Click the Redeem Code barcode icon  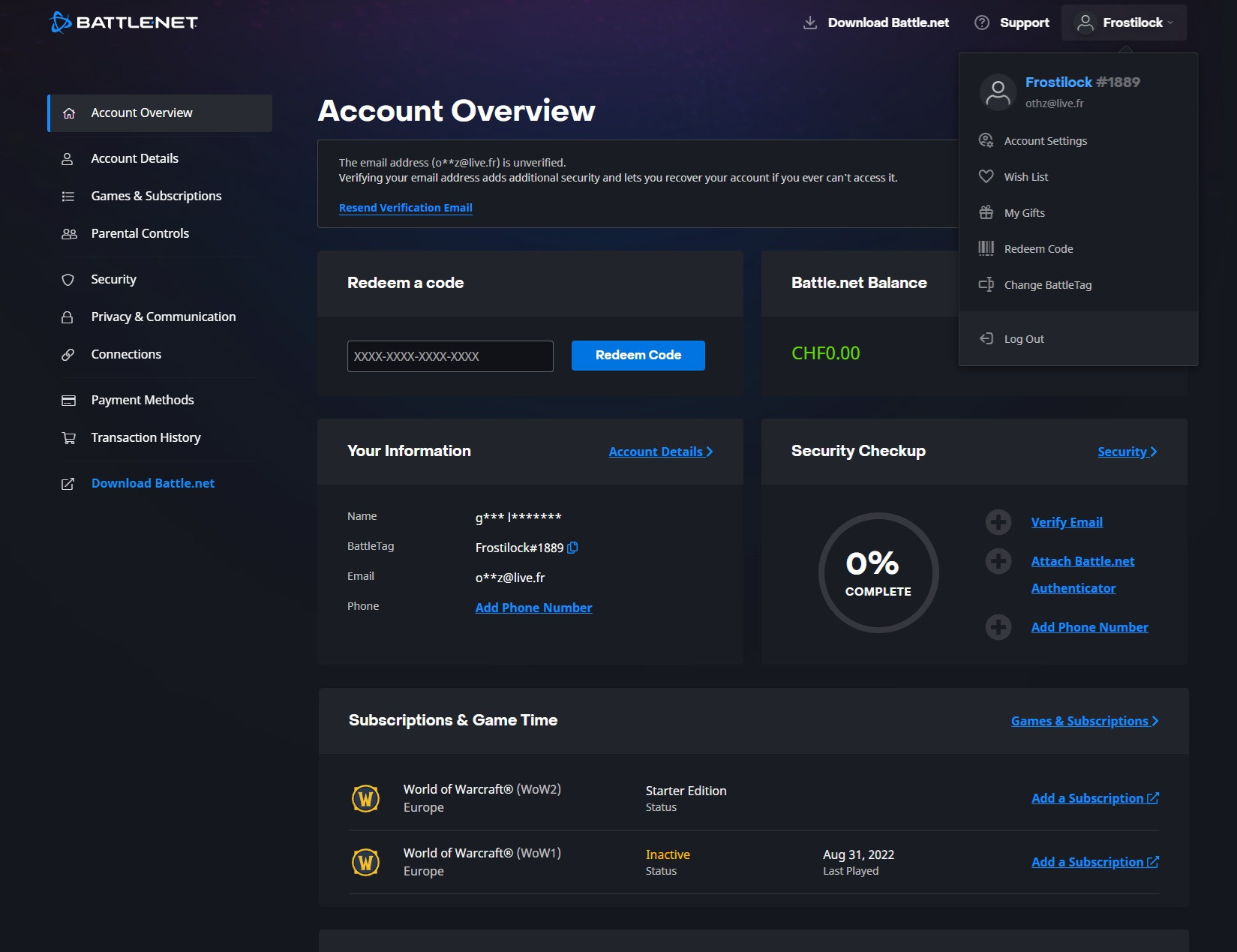click(986, 248)
